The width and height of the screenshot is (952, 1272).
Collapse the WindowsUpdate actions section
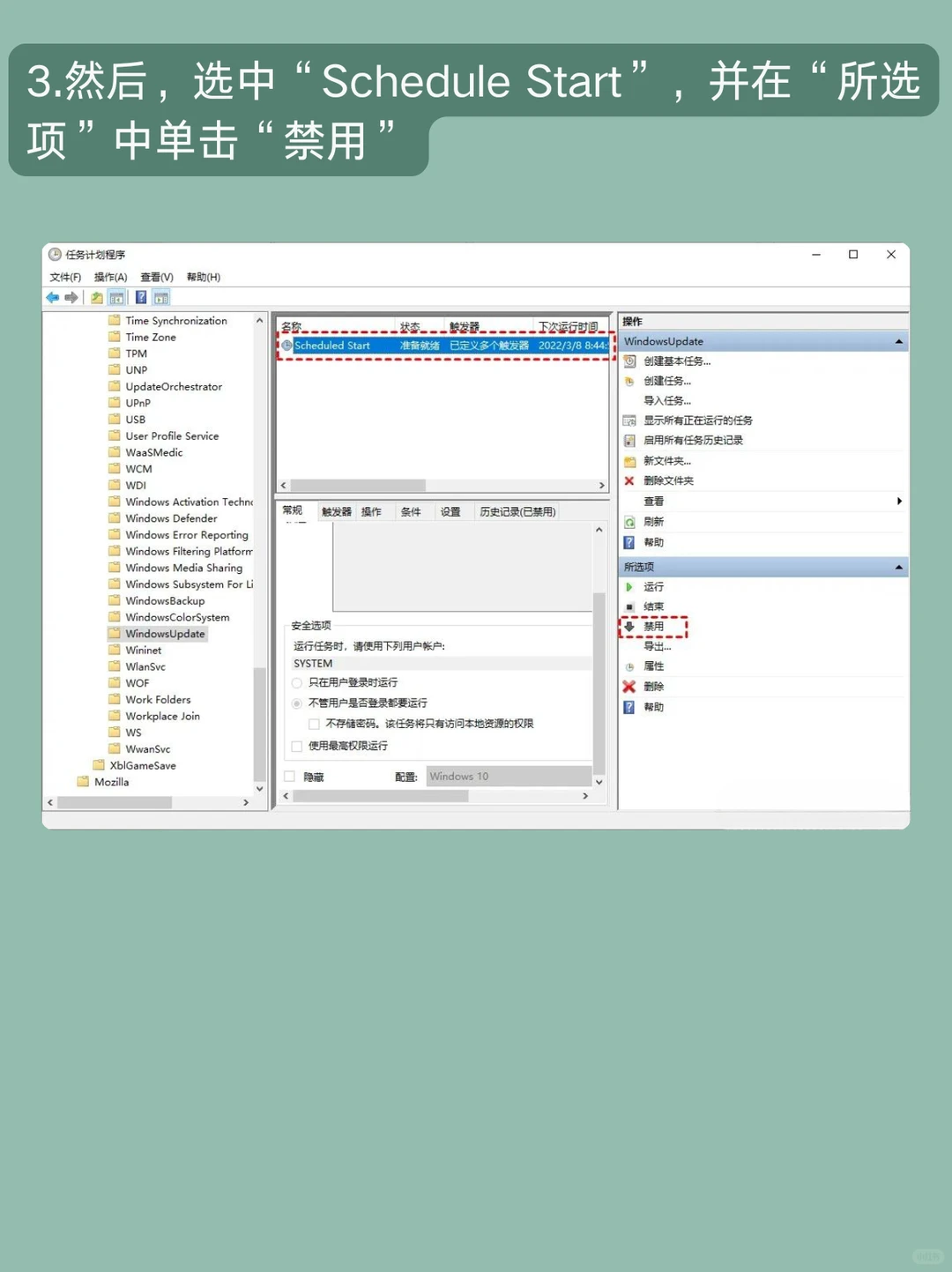(898, 342)
